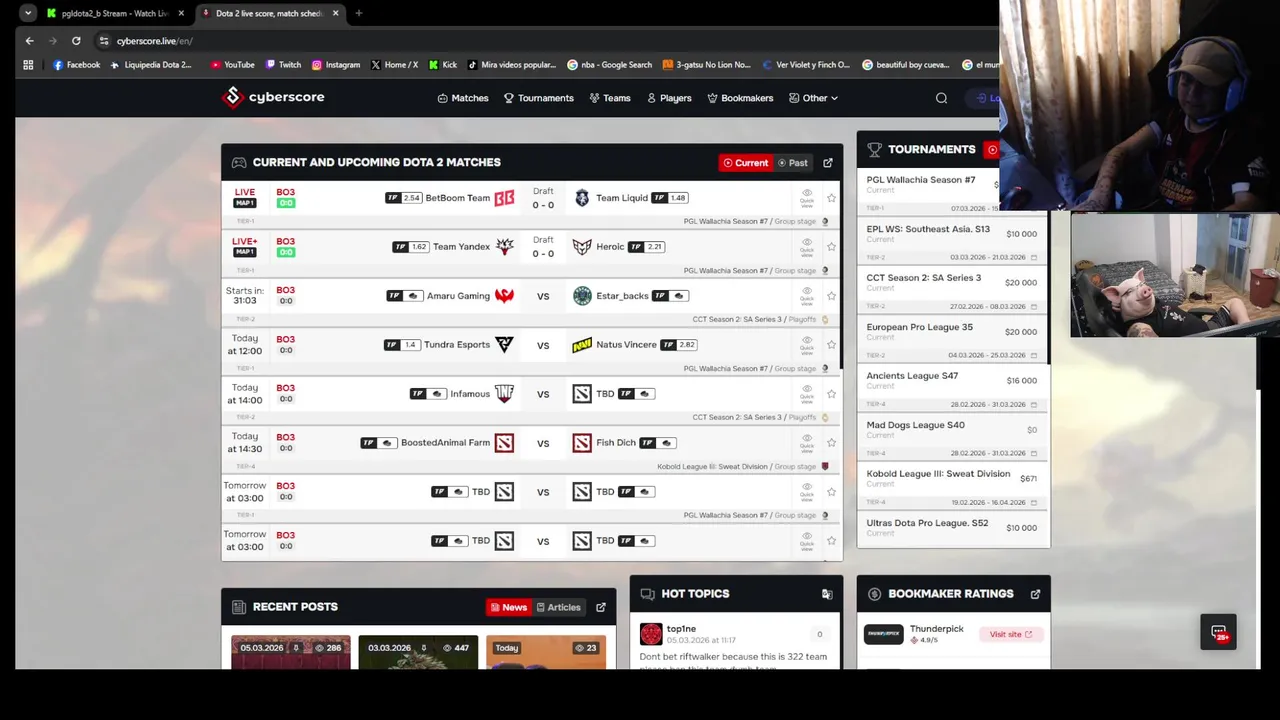Toggle Past matches filter
1280x720 pixels.
793,163
